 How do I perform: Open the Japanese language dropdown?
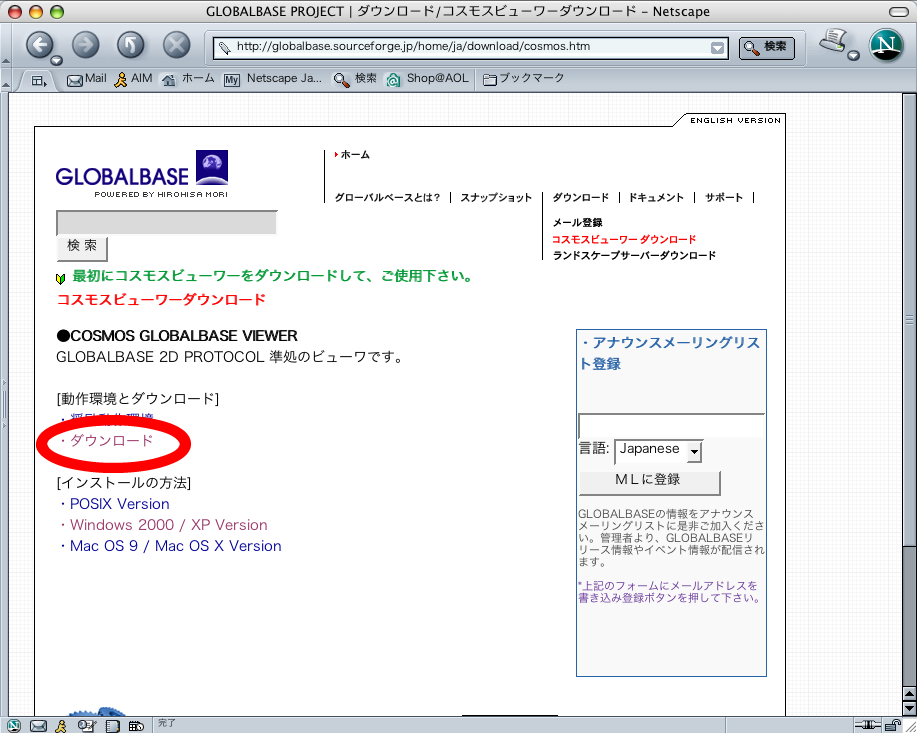click(x=659, y=450)
